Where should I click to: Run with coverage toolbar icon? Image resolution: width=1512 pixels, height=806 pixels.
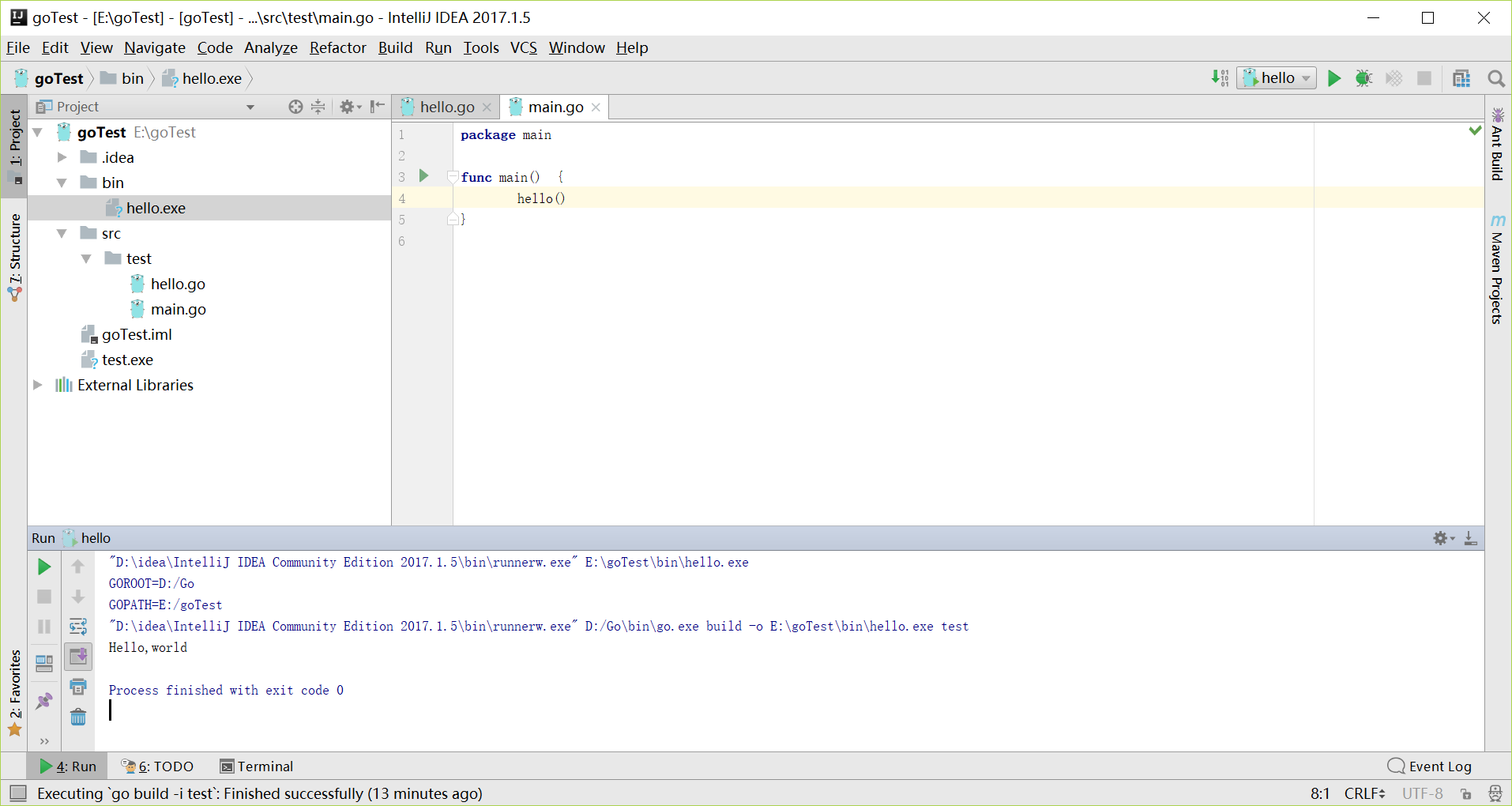[x=1394, y=78]
